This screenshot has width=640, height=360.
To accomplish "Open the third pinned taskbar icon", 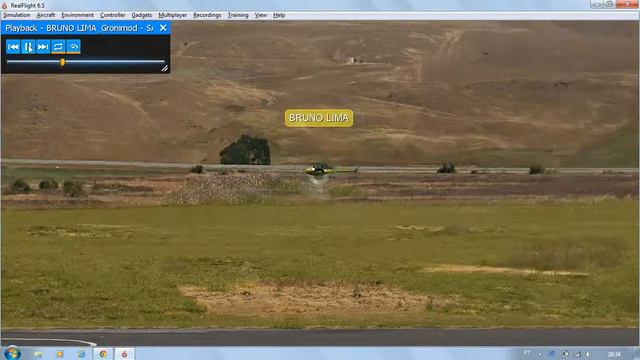I will [81, 354].
